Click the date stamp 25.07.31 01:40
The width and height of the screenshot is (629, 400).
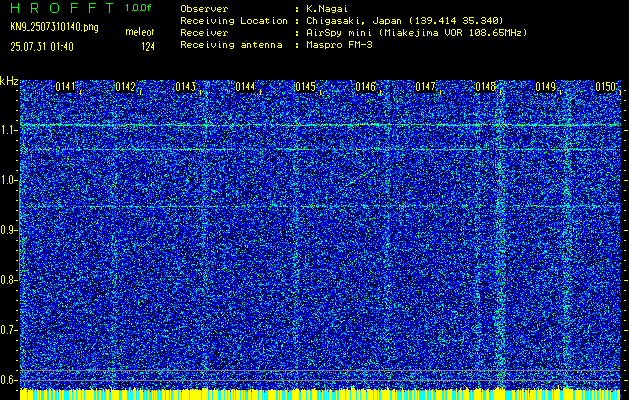pos(42,47)
